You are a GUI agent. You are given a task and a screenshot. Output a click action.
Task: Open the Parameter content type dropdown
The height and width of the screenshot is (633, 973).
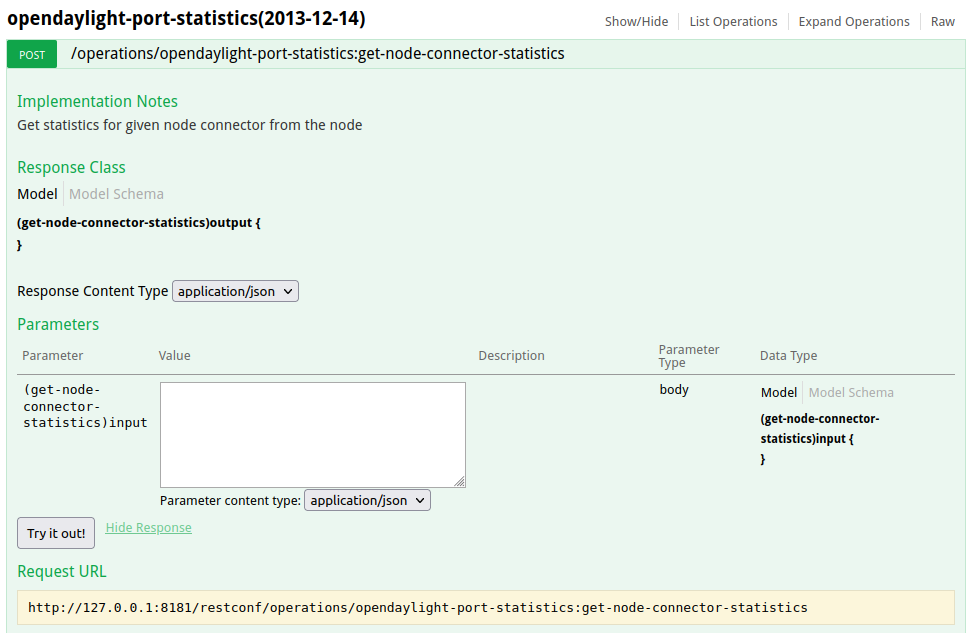(x=367, y=500)
